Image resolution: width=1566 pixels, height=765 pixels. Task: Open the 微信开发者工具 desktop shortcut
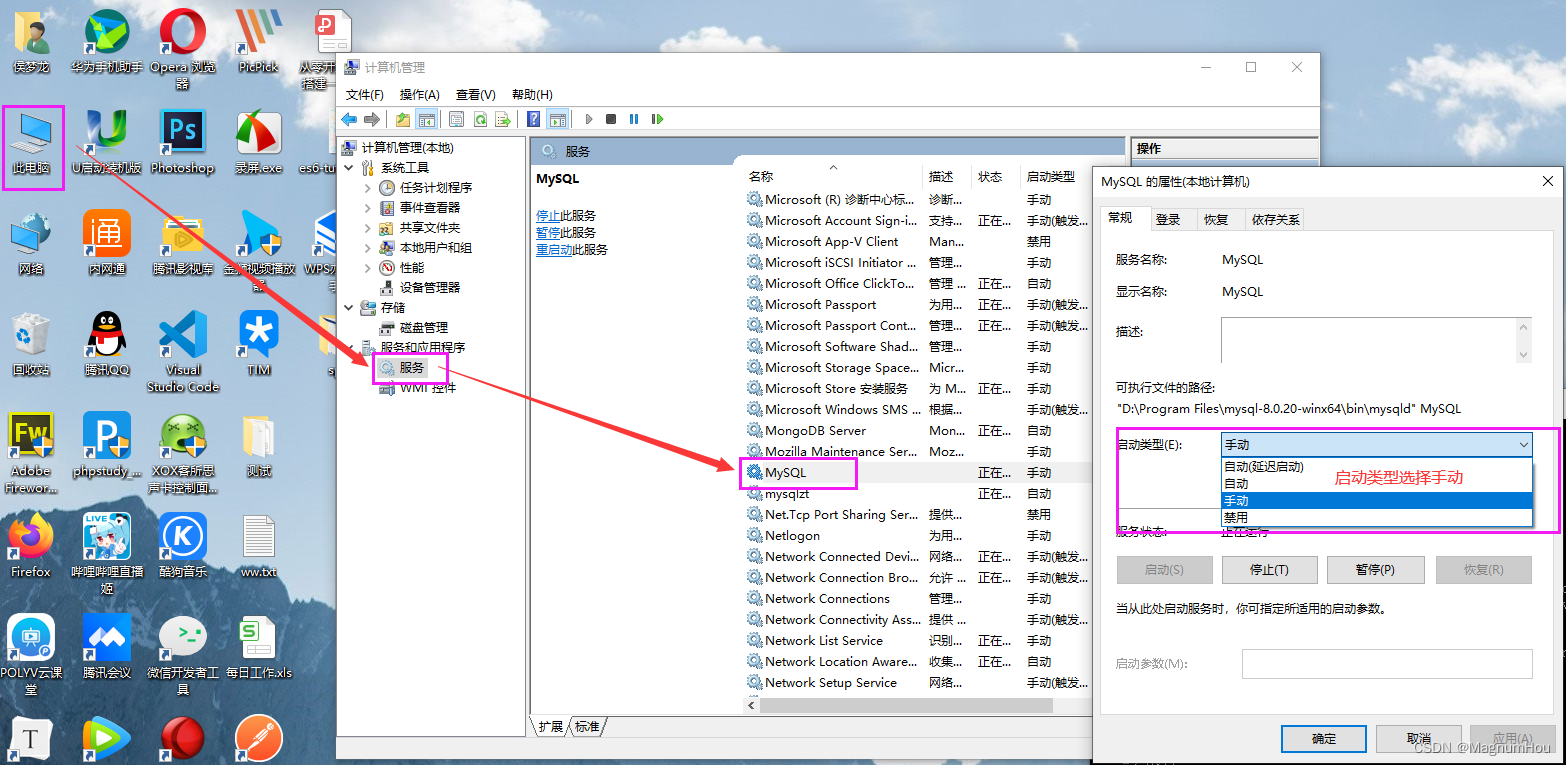point(182,654)
